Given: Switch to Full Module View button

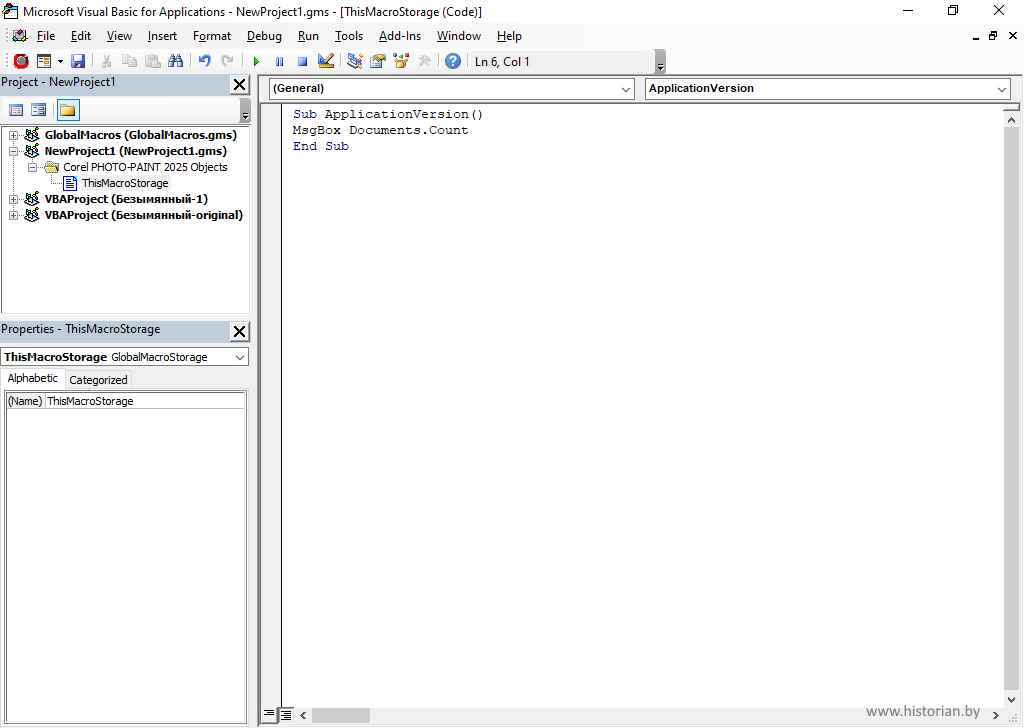Looking at the screenshot, I should coord(286,715).
